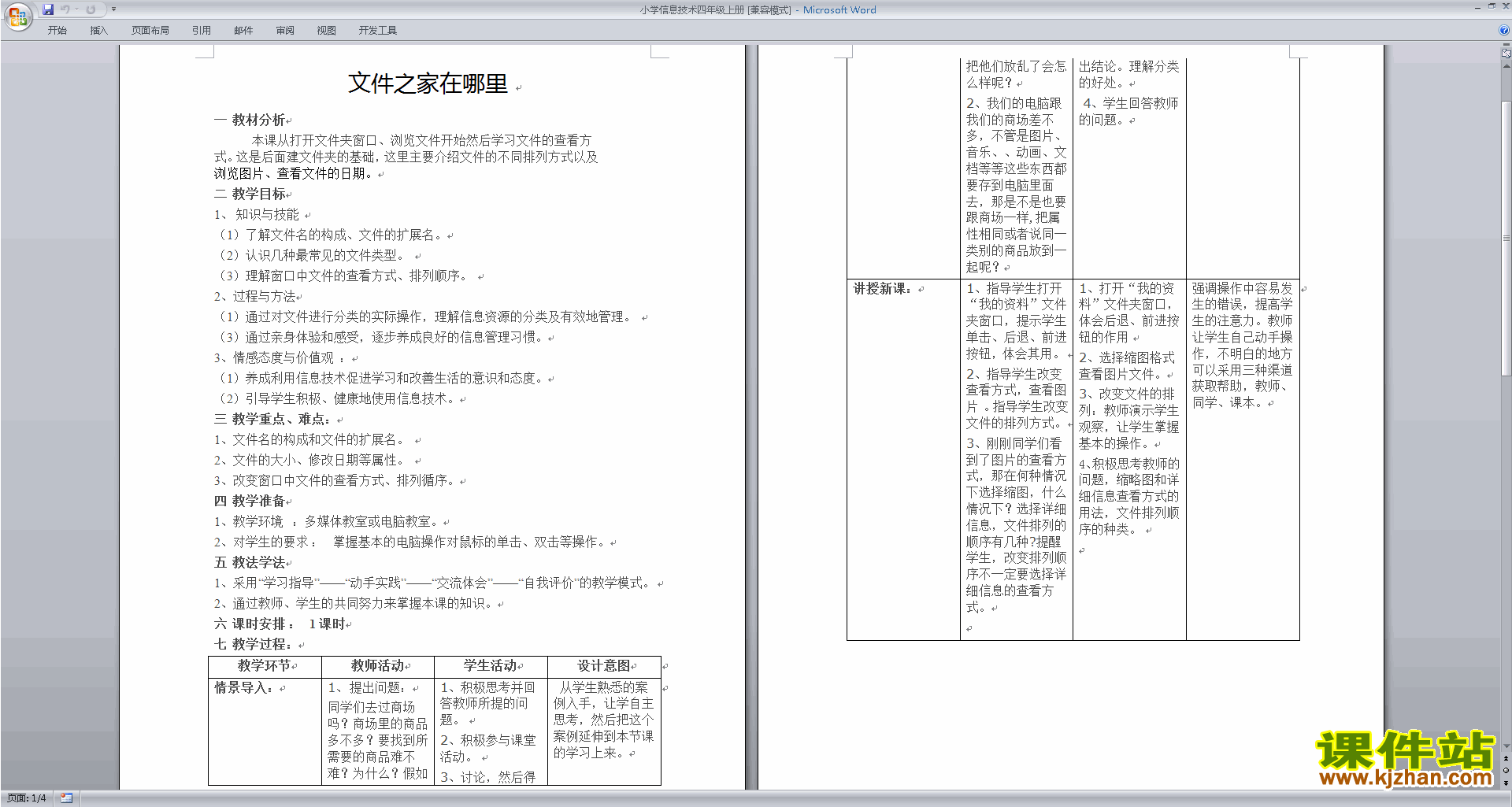Click the heading 三 教学重点、难点
Screen dimensions: 1512x807
coord(272,419)
